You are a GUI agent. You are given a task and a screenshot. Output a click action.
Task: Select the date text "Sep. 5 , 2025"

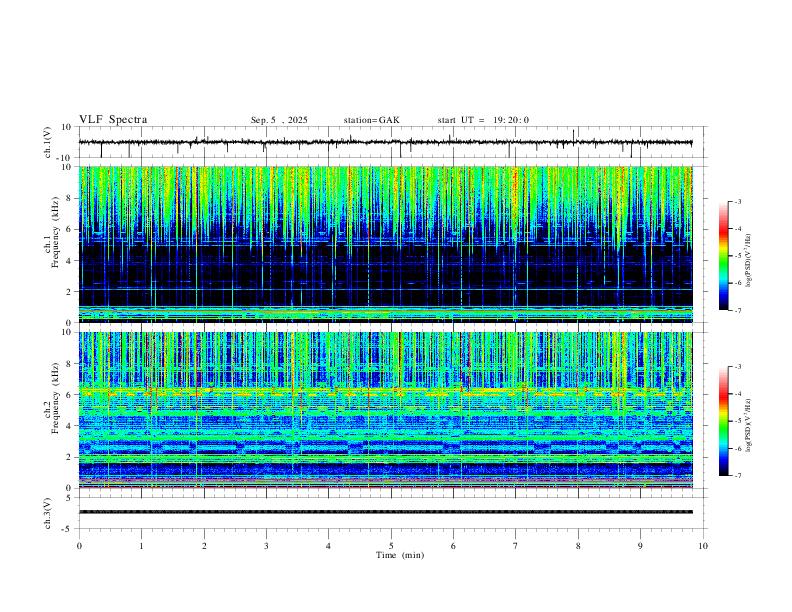[x=279, y=120]
